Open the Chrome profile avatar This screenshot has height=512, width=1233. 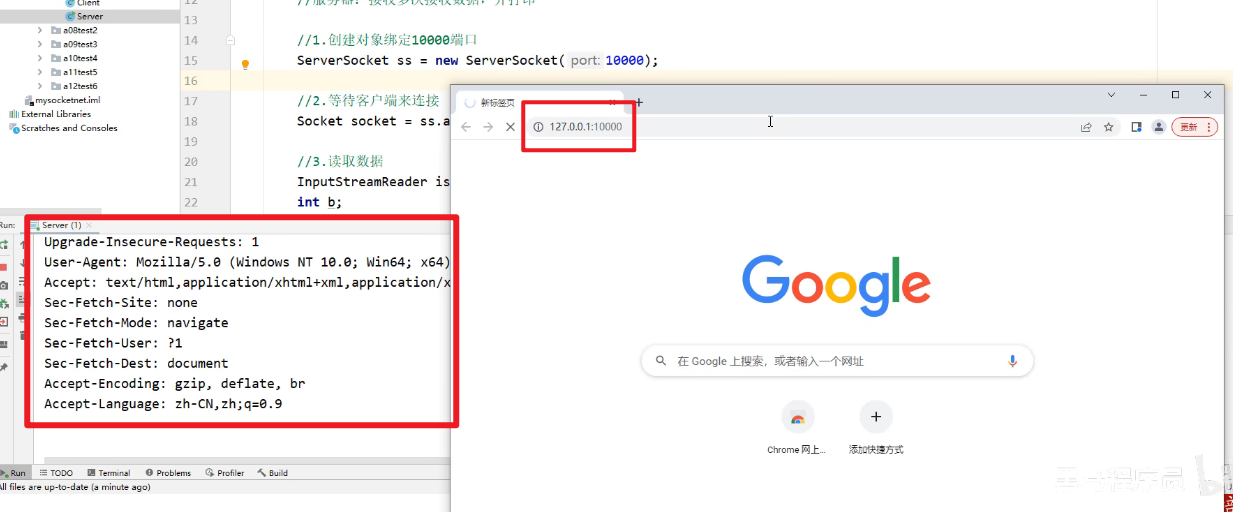1159,127
